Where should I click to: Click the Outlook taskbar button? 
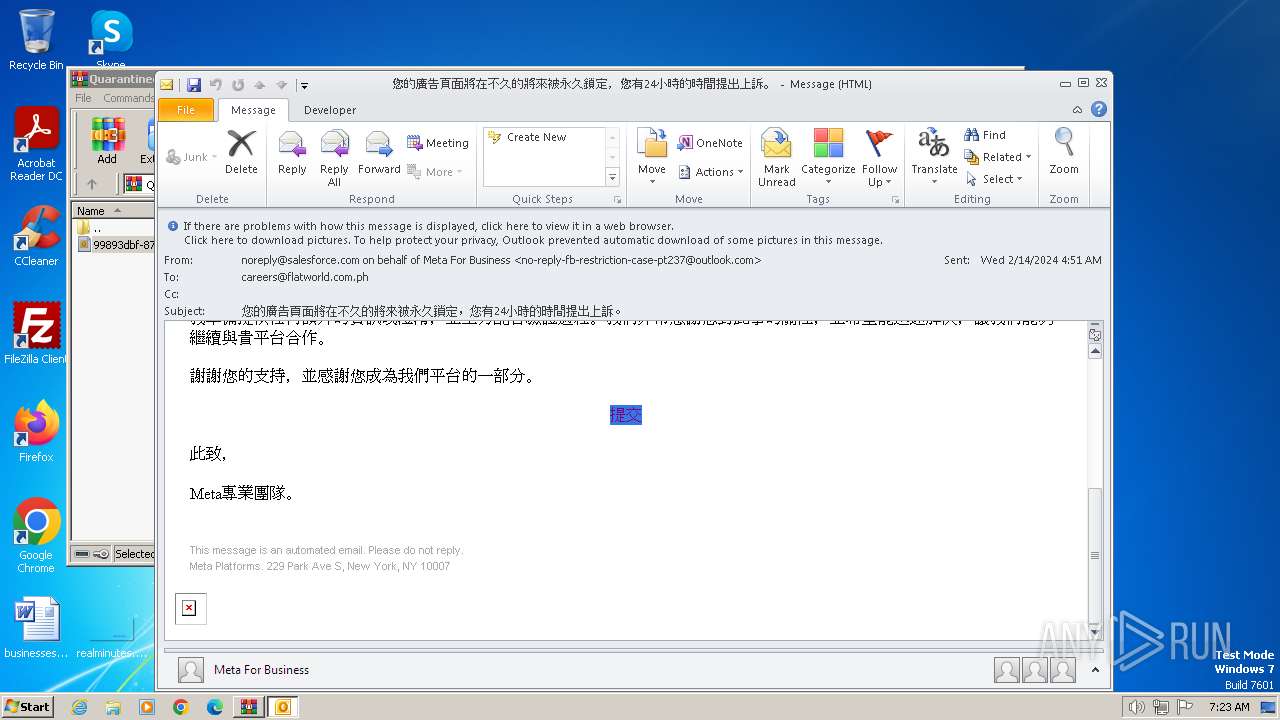282,707
